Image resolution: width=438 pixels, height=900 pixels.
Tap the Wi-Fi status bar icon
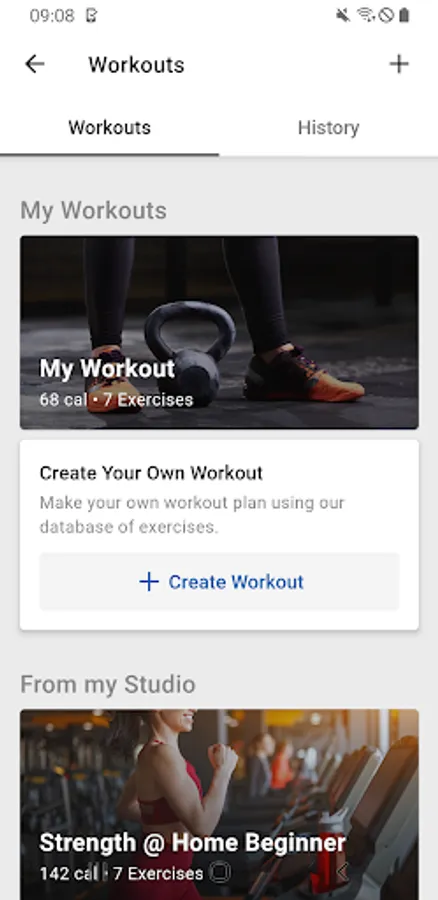click(365, 15)
